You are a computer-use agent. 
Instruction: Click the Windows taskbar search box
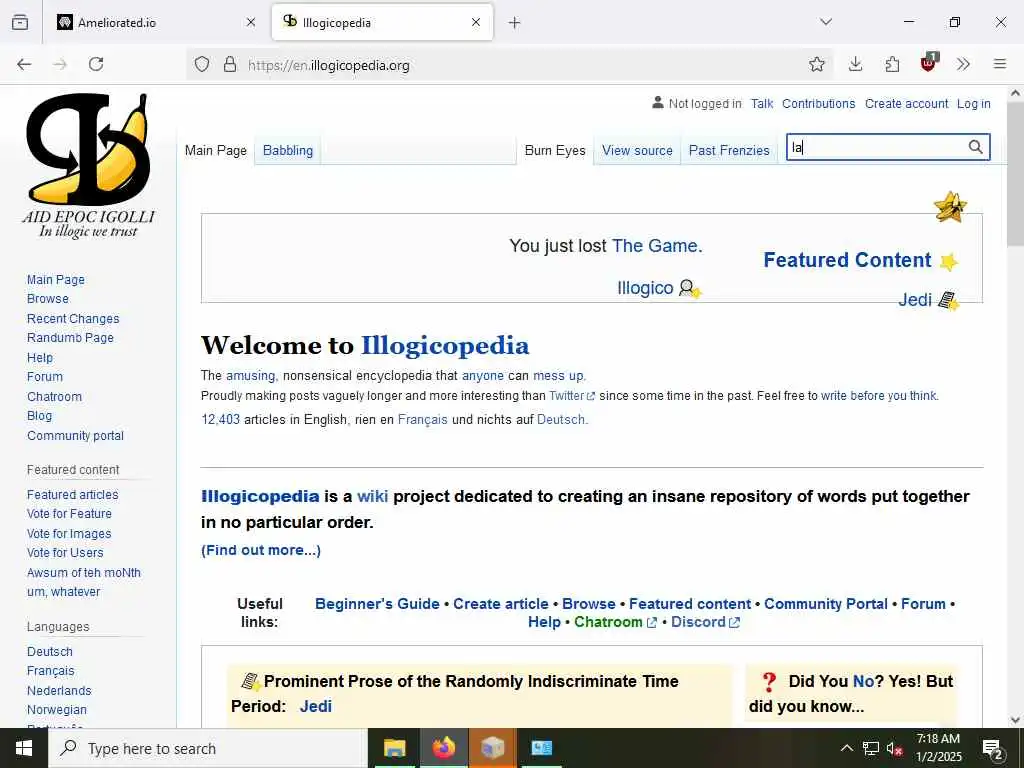(x=206, y=748)
